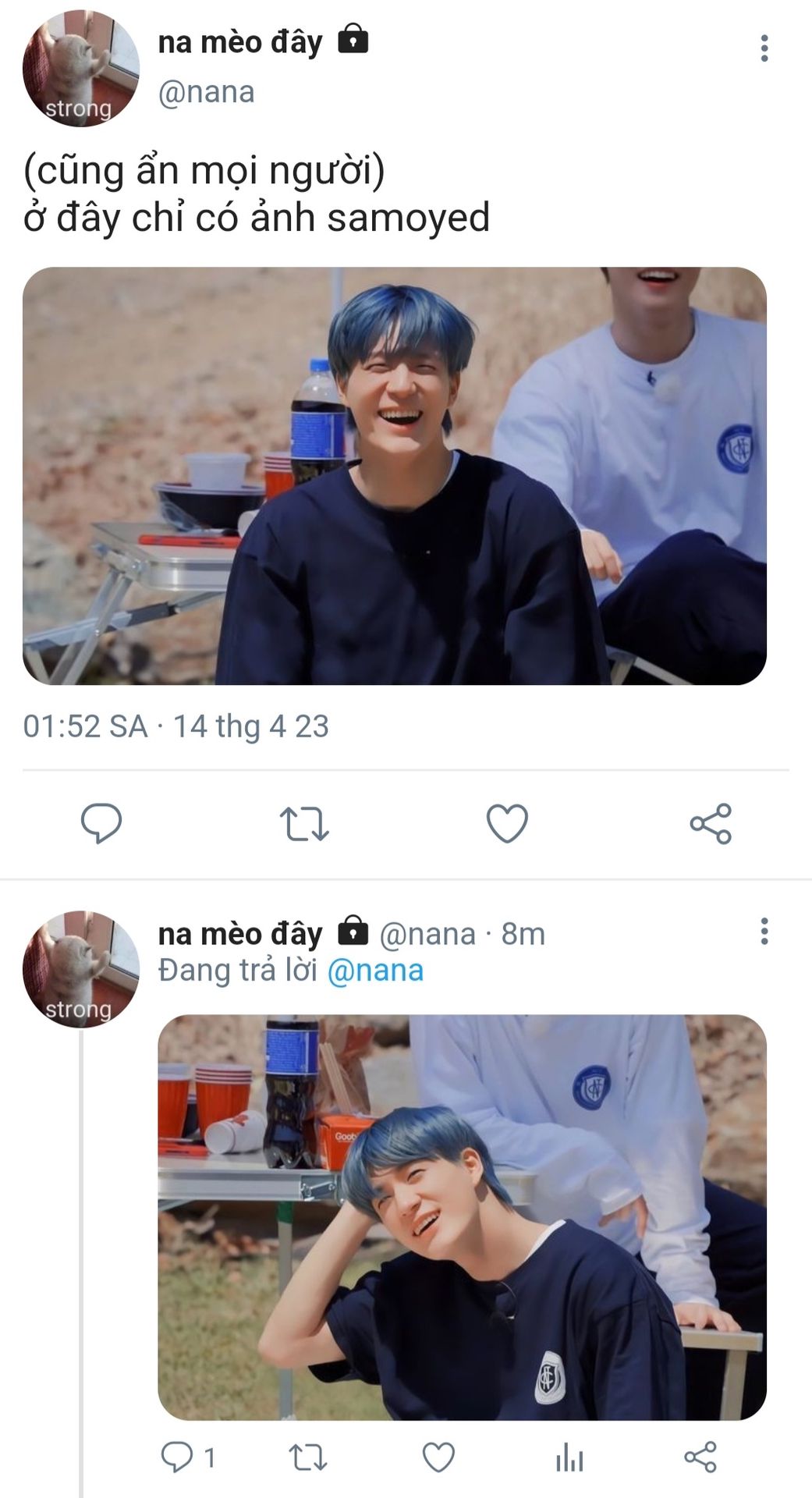Open more options for reply tweet
The width and height of the screenshot is (812, 1498).
click(764, 931)
